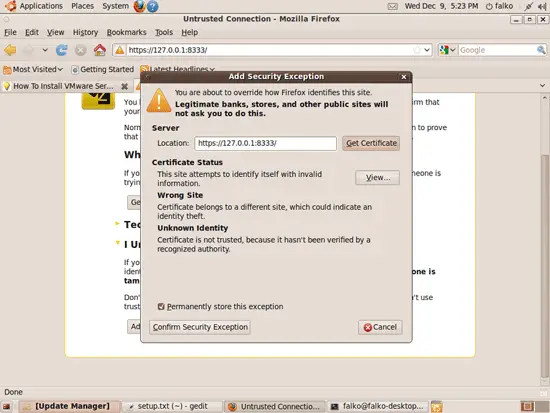The height and width of the screenshot is (413, 550).
Task: Click the Location field in the dialog
Action: tap(266, 143)
